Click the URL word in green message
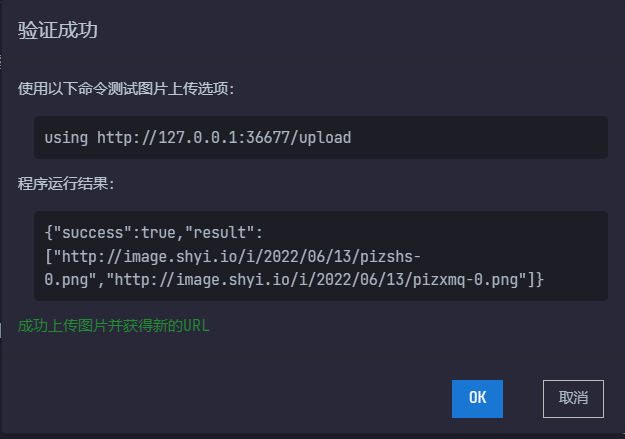The width and height of the screenshot is (625, 439). click(196, 326)
